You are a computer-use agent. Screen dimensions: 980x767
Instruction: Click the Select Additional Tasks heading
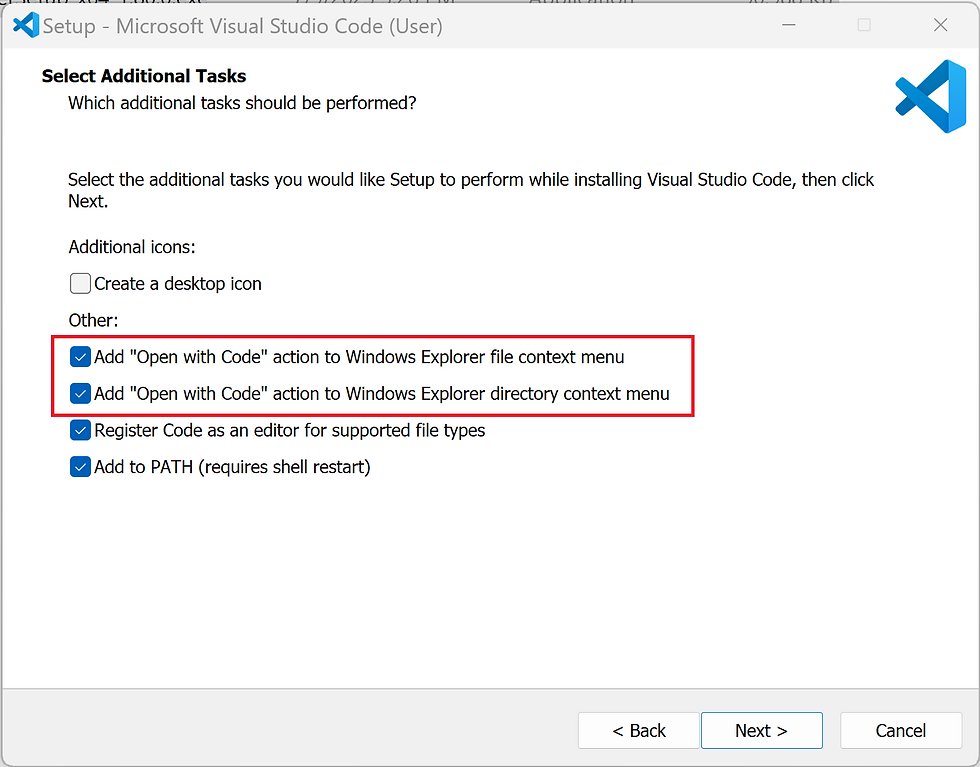tap(144, 76)
